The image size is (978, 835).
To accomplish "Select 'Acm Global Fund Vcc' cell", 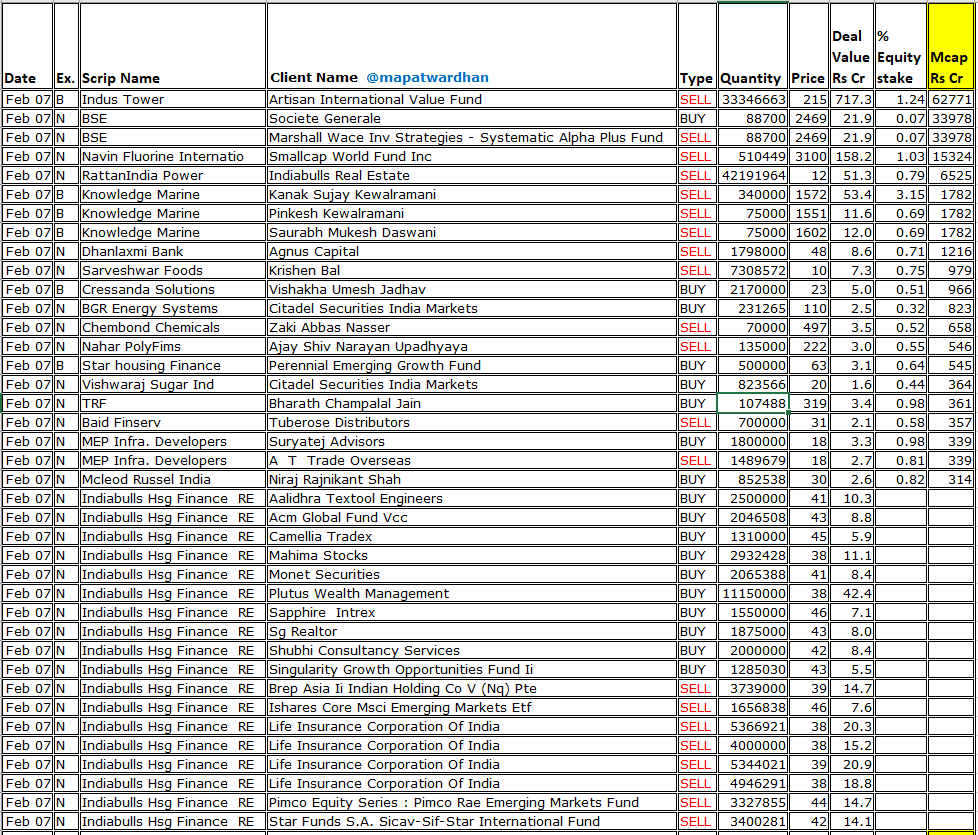I will pyautogui.click(x=472, y=518).
